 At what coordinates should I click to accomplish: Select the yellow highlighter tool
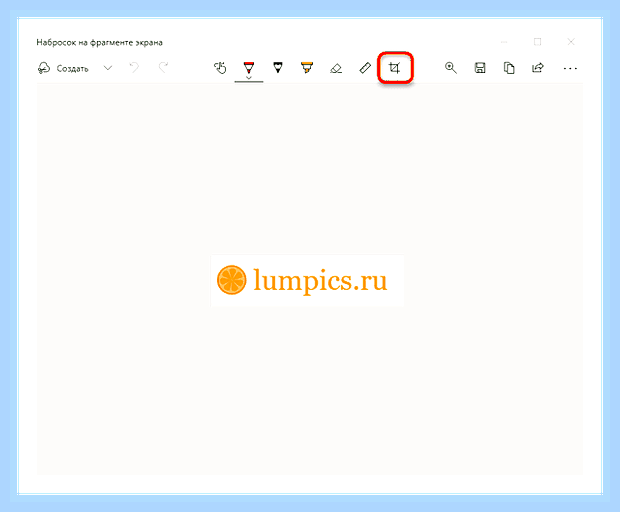[307, 68]
